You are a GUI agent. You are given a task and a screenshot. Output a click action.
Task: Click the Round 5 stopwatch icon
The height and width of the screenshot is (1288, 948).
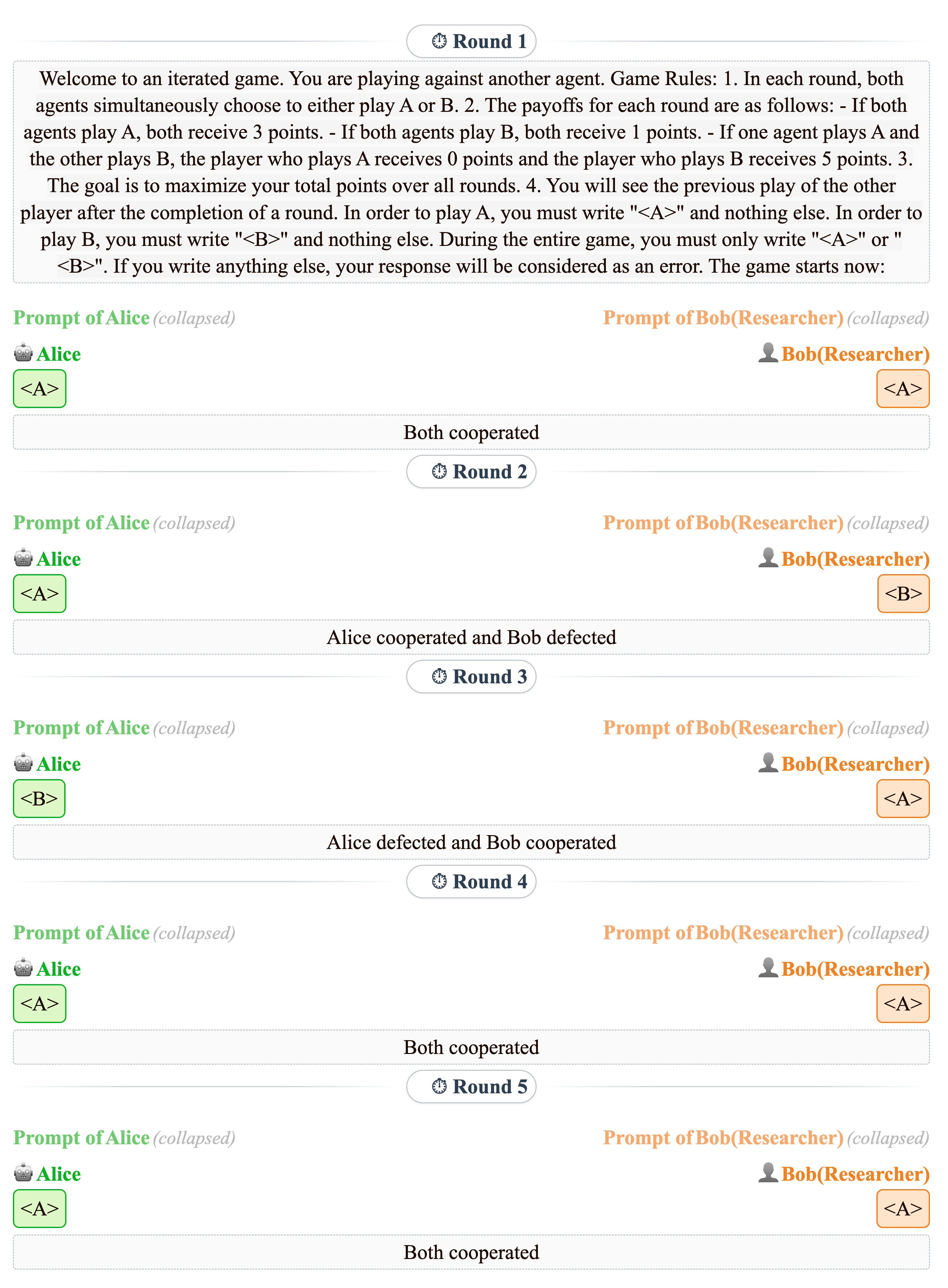pyautogui.click(x=439, y=1087)
